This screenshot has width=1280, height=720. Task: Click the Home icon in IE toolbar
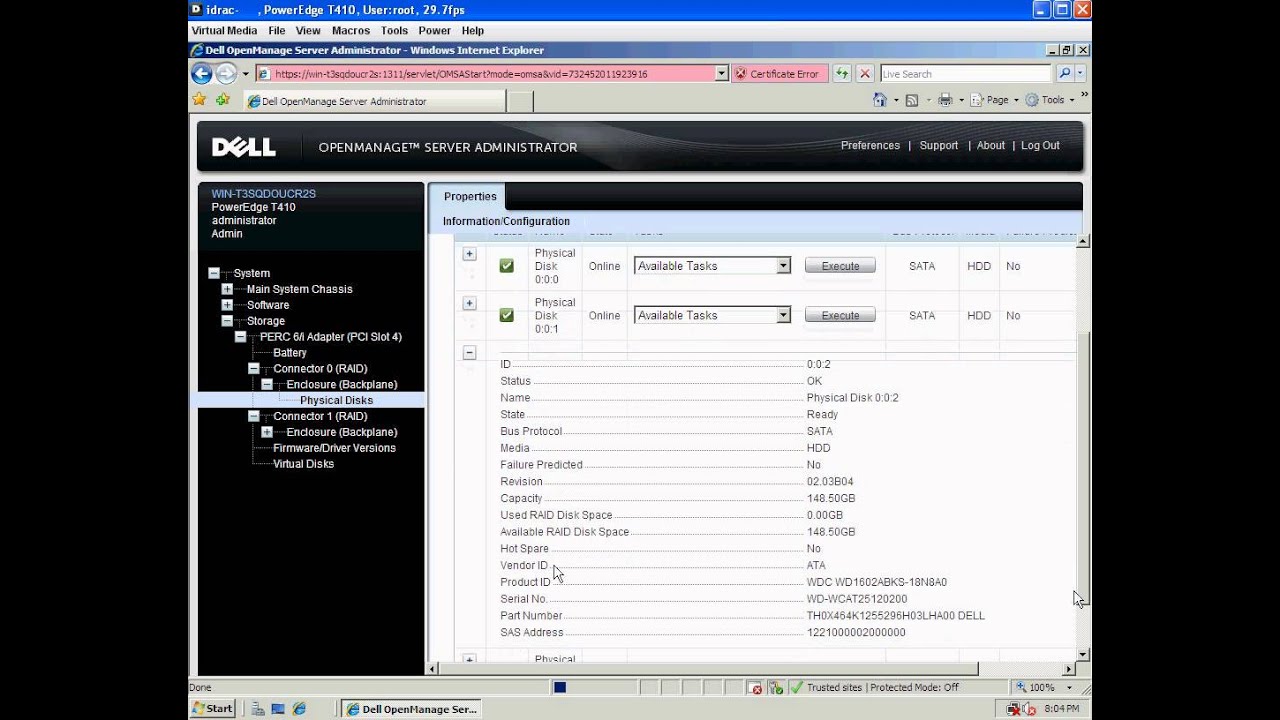point(879,100)
